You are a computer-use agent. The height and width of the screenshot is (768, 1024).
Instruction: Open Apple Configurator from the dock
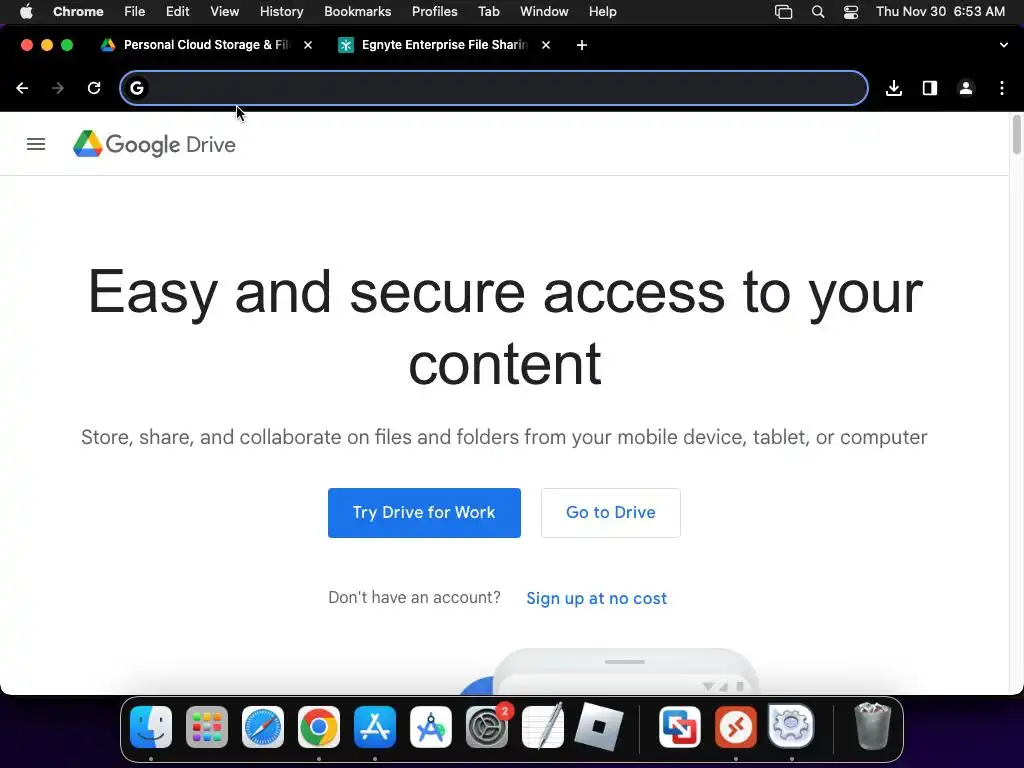click(431, 727)
